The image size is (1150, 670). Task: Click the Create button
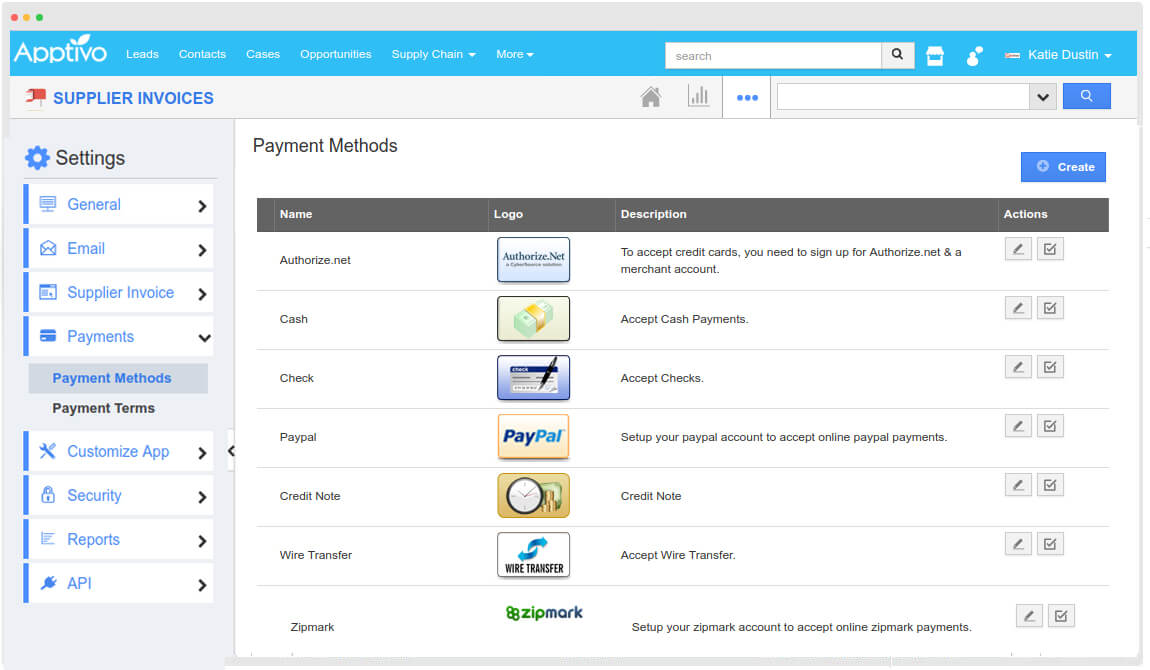click(x=1063, y=166)
